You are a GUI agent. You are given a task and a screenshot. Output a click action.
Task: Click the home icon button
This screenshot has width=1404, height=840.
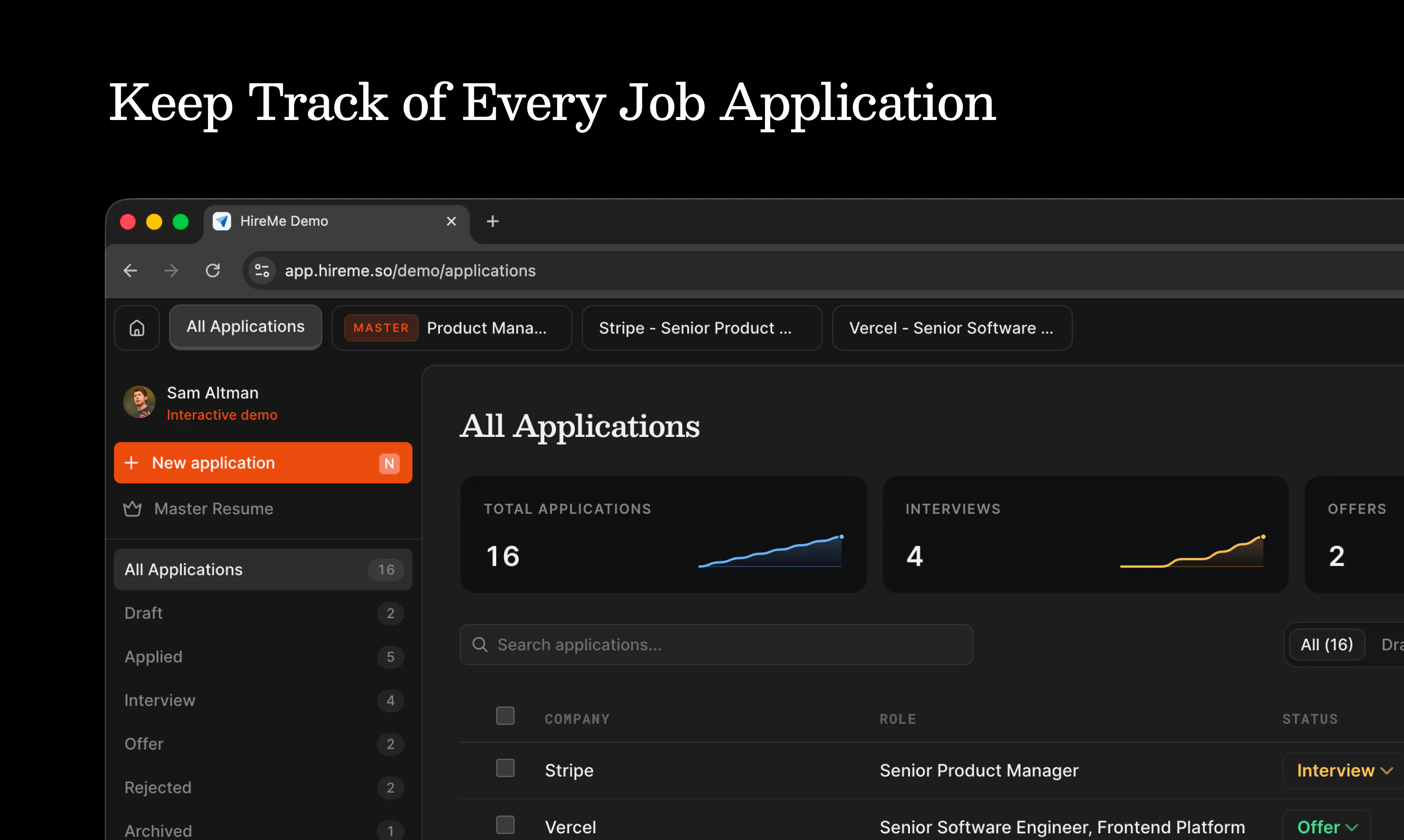click(x=137, y=328)
